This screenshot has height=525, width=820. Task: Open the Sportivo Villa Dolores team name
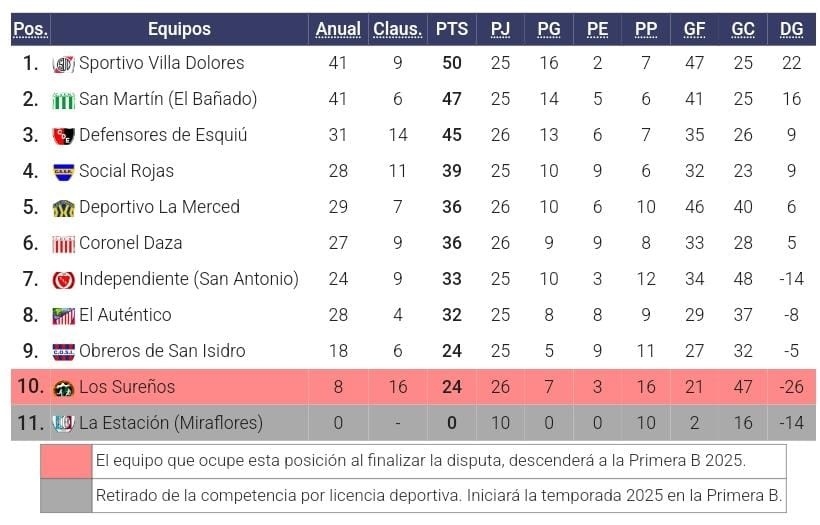(x=162, y=63)
